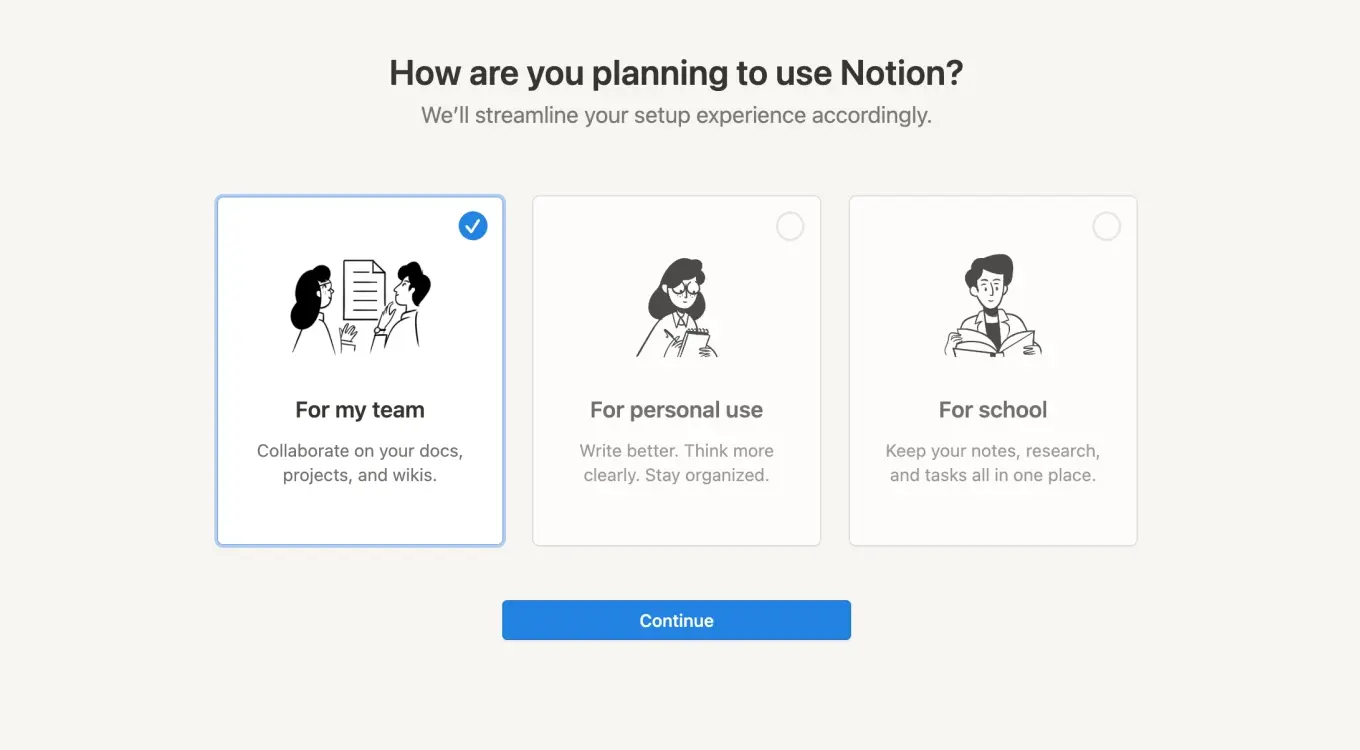Screen dimensions: 1360x750
Task: Click the two-people team collaboration illustration
Action: click(360, 306)
